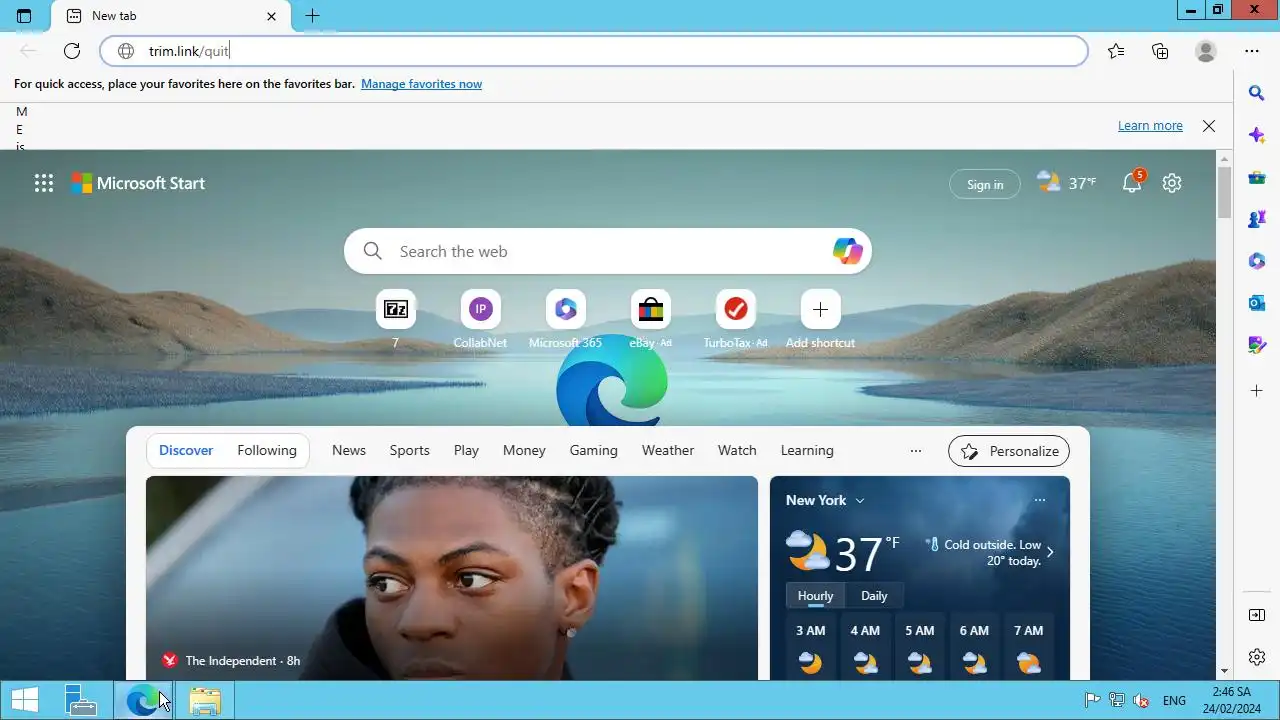
Task: Select the Play feed category
Action: coord(466,450)
